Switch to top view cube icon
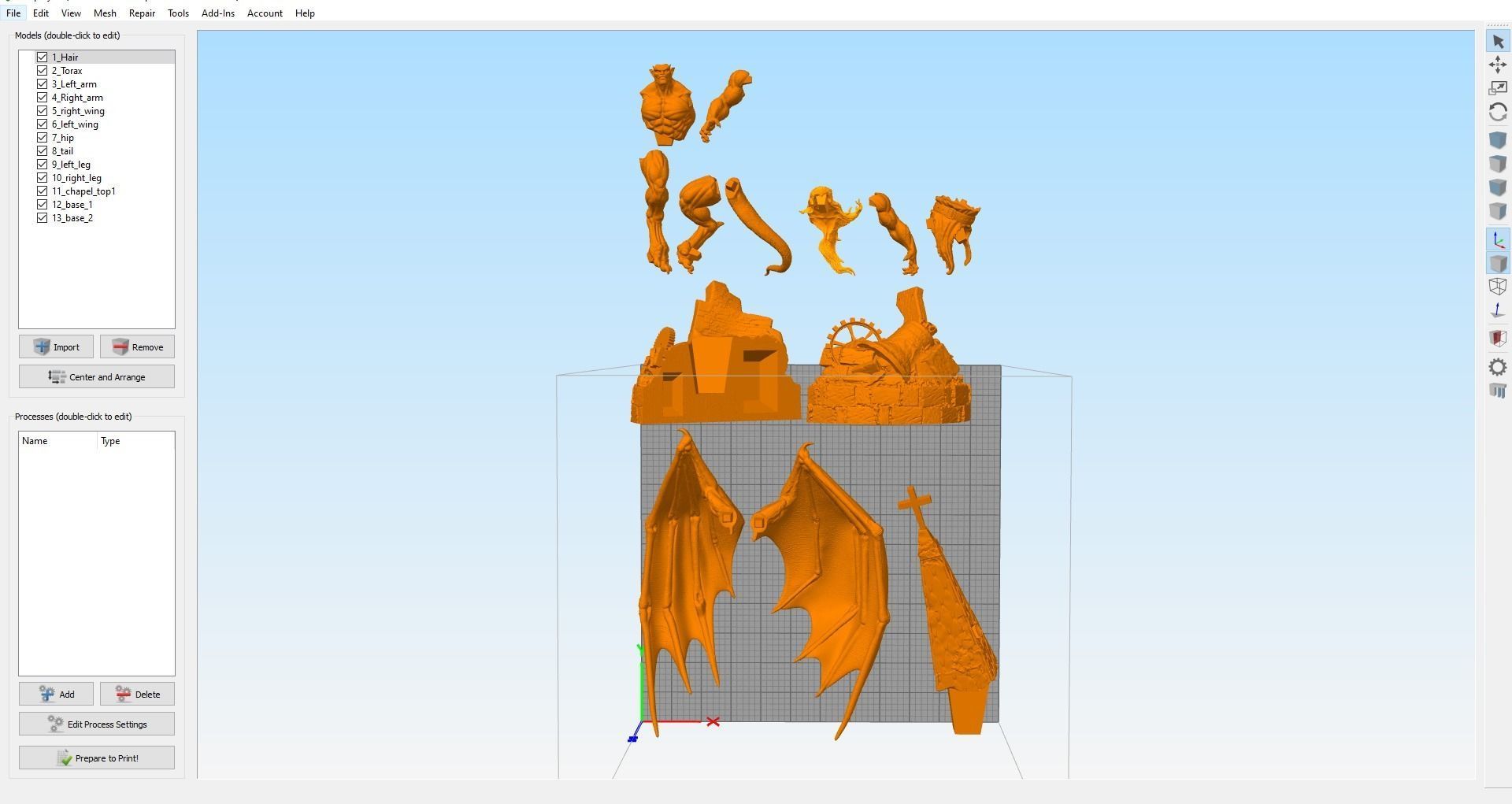The image size is (1512, 804). [1498, 164]
